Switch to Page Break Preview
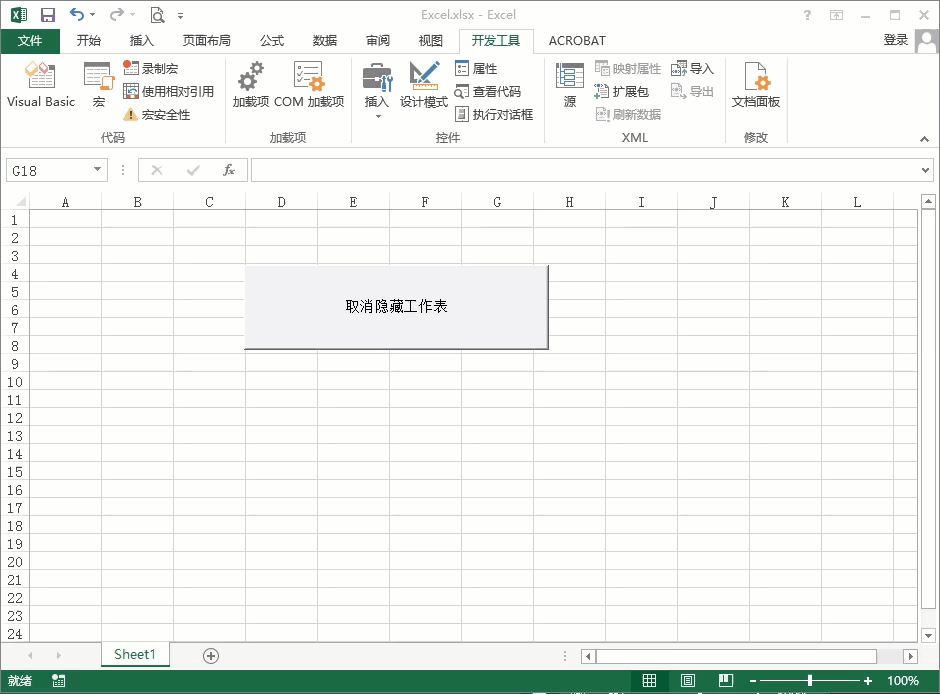 tap(726, 681)
